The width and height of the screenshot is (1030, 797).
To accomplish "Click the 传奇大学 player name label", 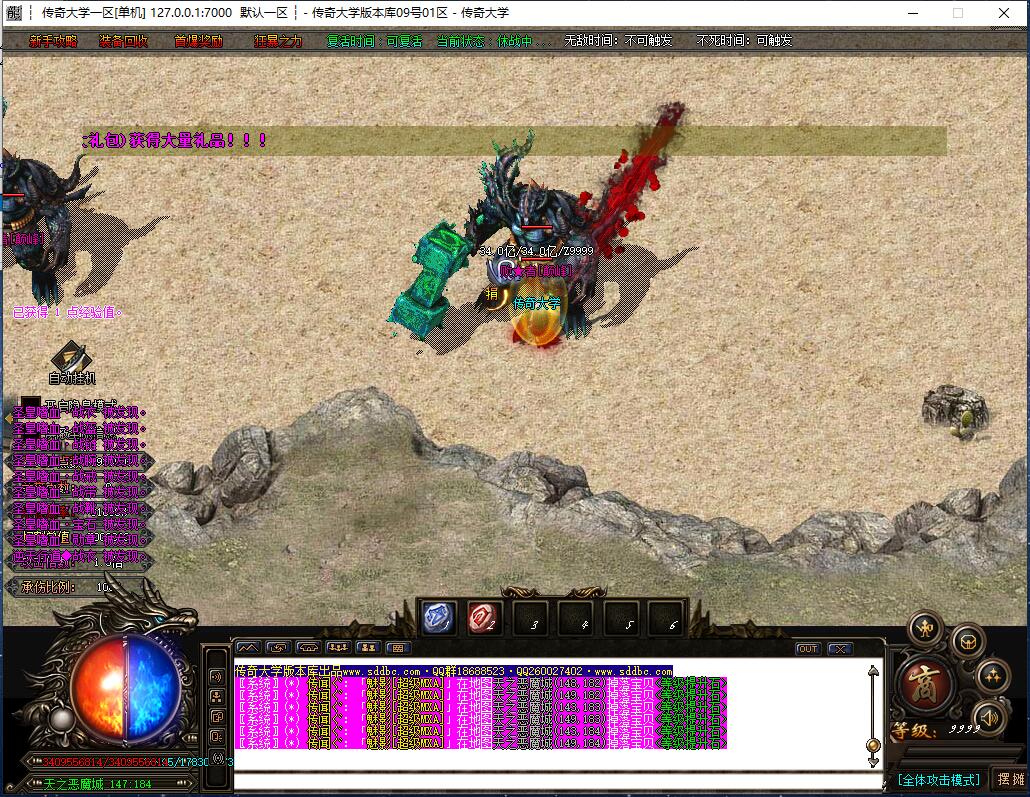I will (536, 304).
